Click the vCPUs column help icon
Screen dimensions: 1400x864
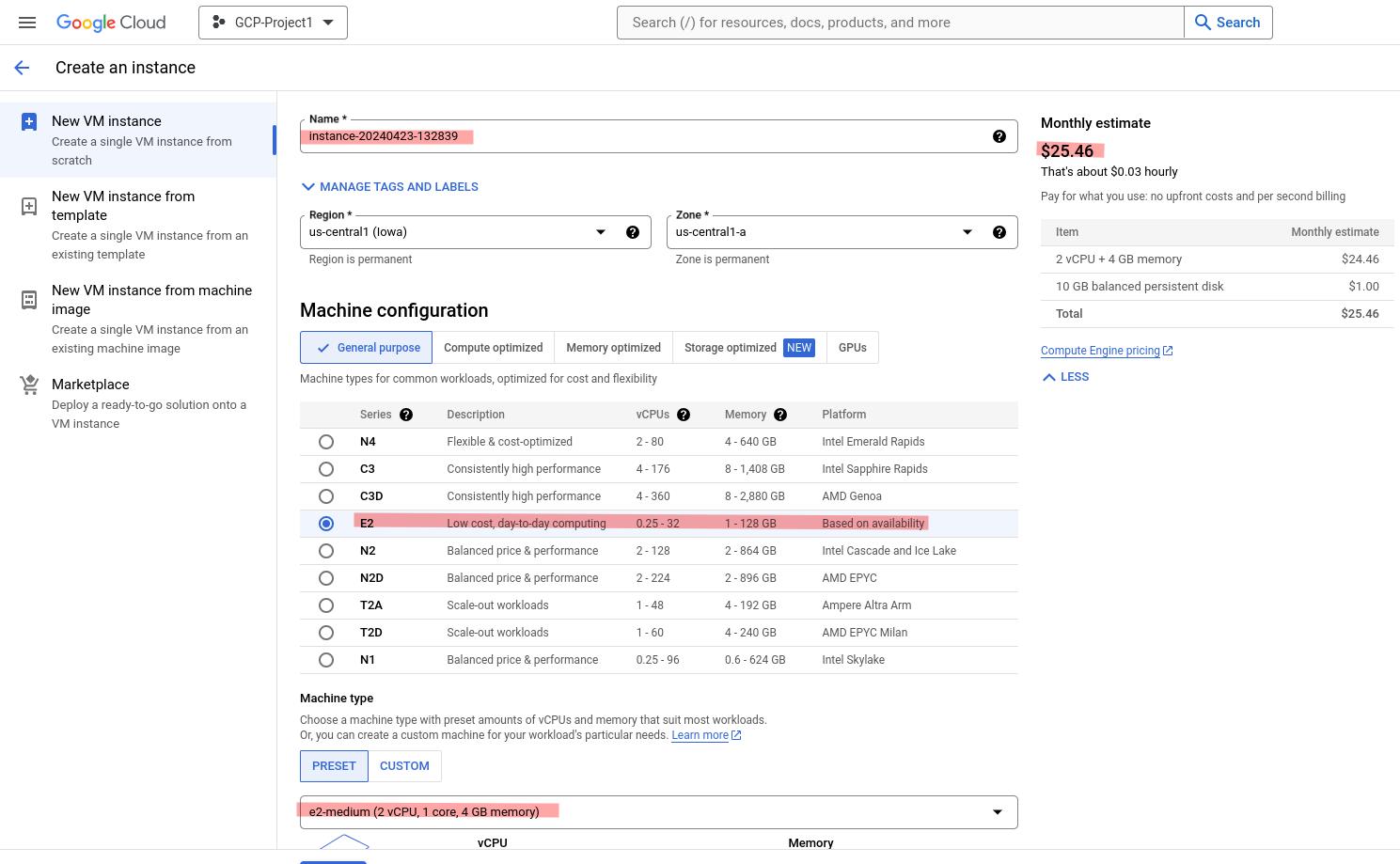[684, 415]
